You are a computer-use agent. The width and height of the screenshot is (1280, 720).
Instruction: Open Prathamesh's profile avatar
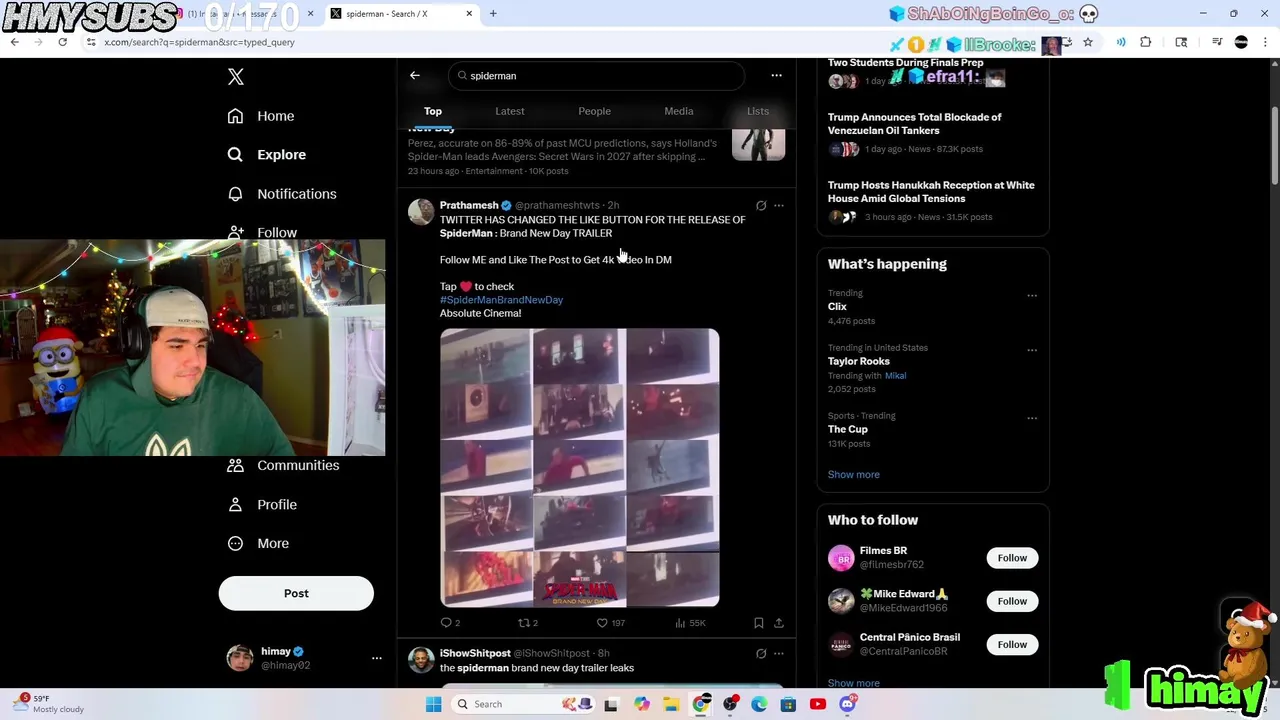point(421,212)
